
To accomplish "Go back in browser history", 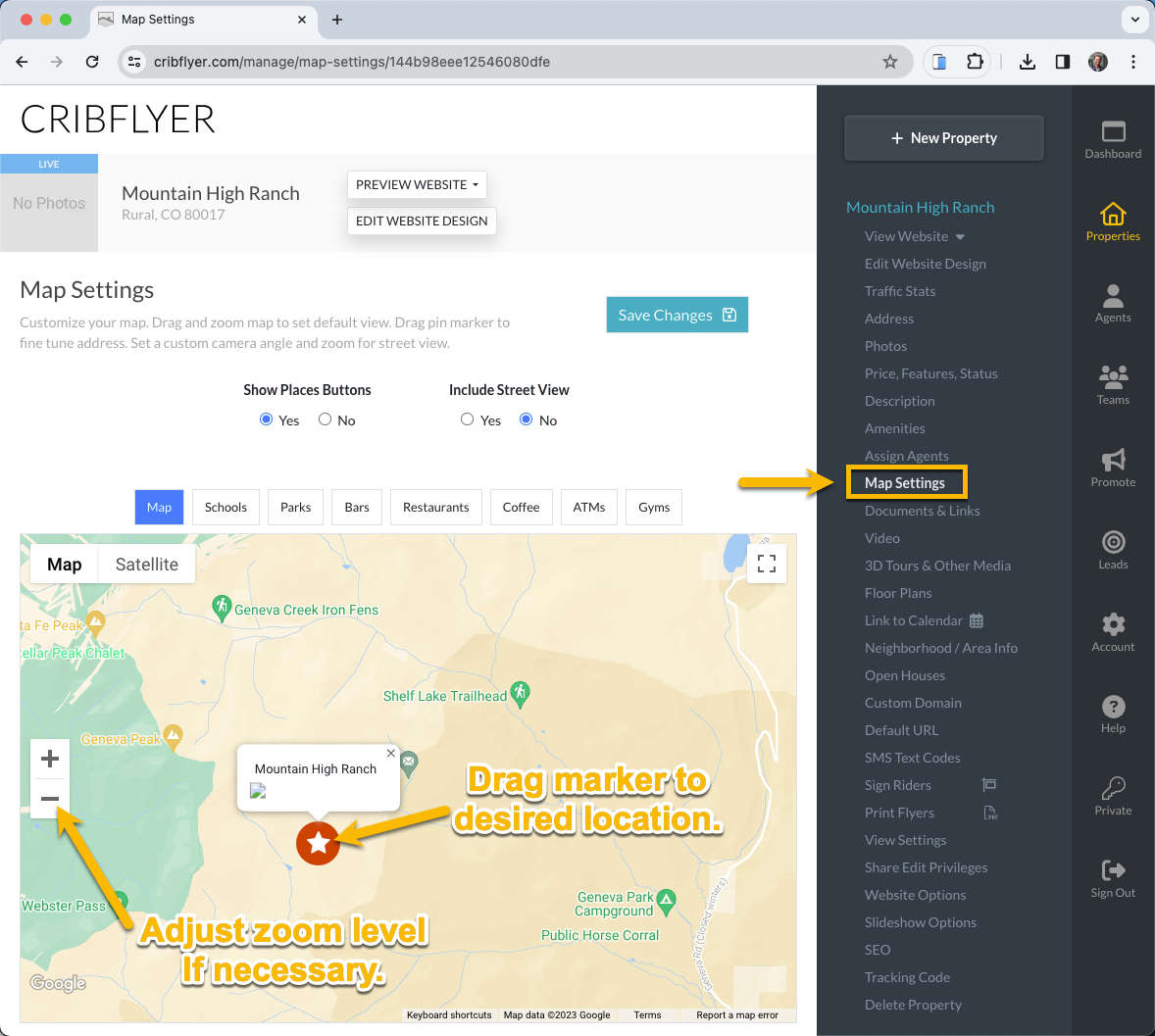I will pos(23,62).
